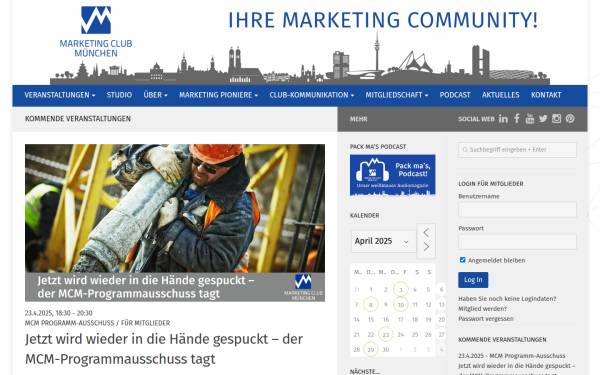Click the Haben Sie noch keine Logindaten? text
600x375 pixels.
(x=507, y=298)
